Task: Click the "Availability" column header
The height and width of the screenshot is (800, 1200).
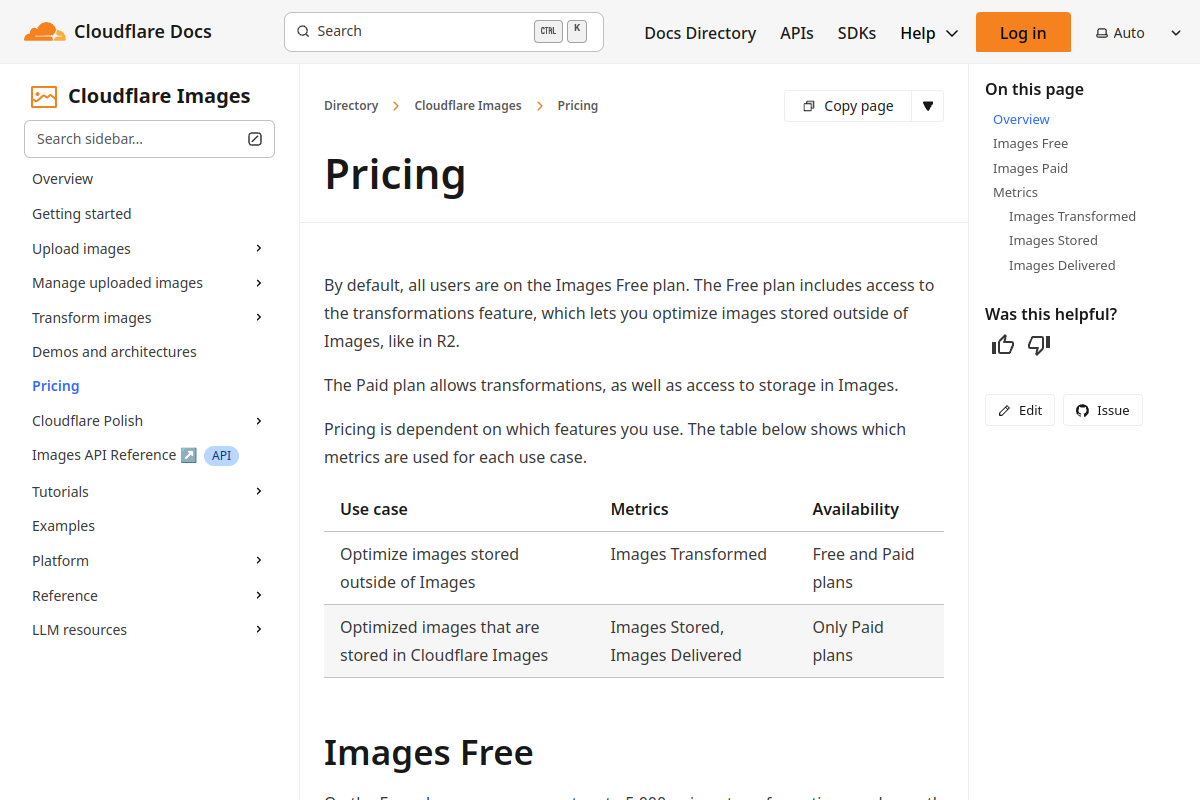Action: coord(856,509)
